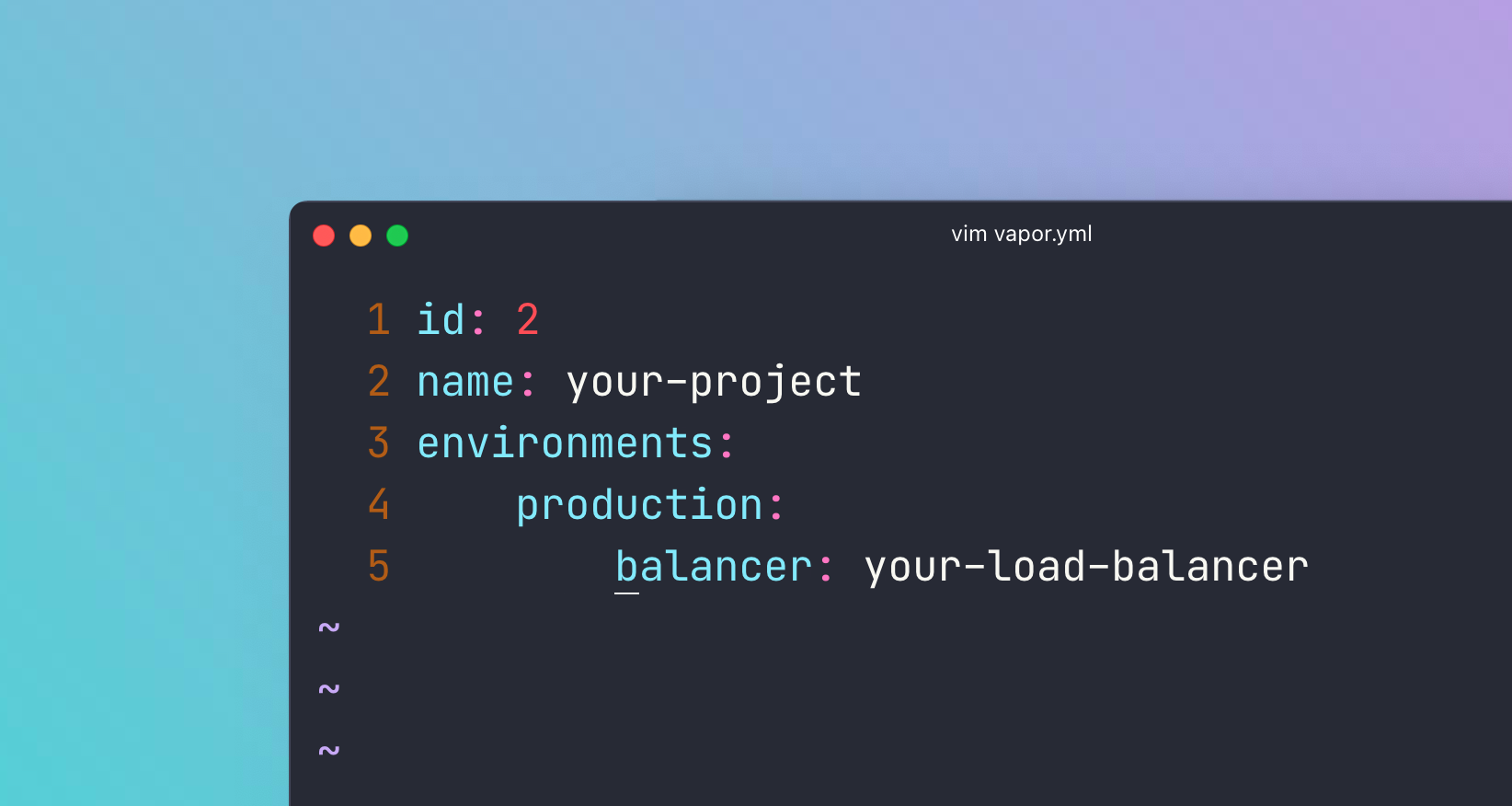Select the id key on line 1
1512x806 pixels.
[x=441, y=320]
